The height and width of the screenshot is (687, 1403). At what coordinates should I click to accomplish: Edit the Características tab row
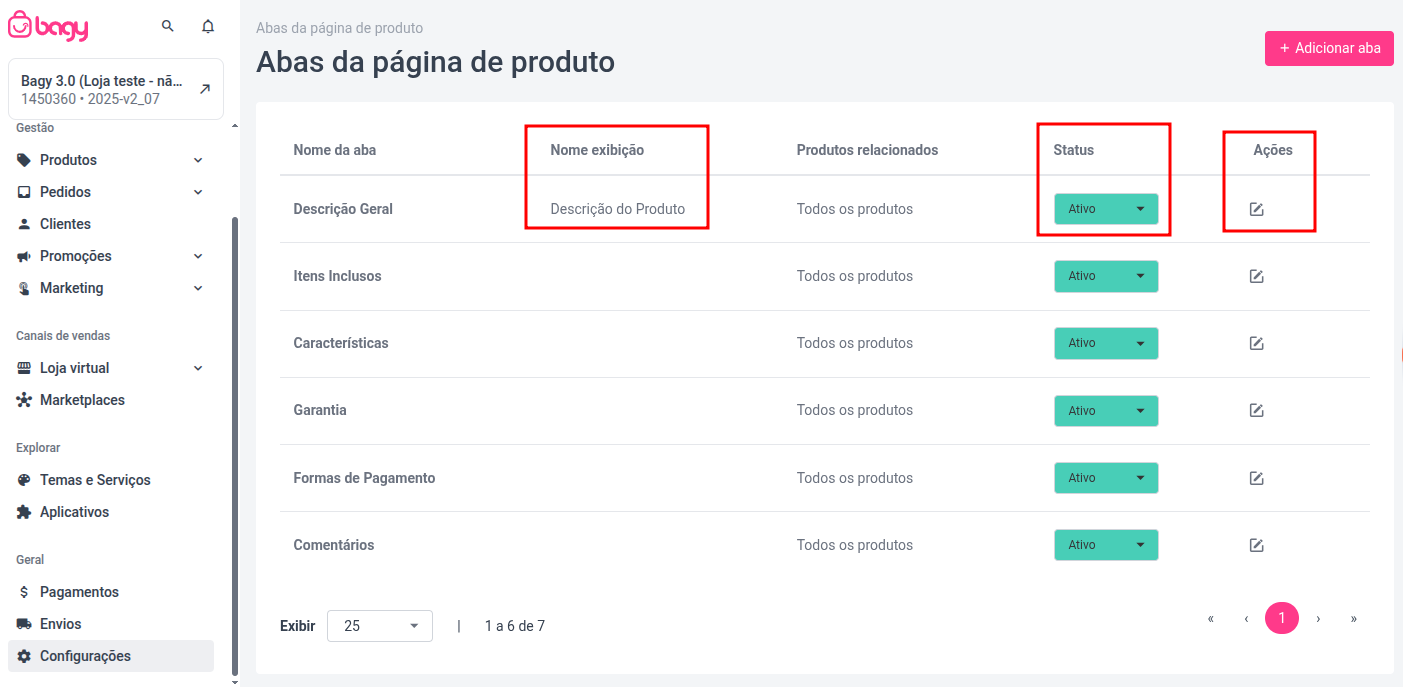tap(1256, 343)
